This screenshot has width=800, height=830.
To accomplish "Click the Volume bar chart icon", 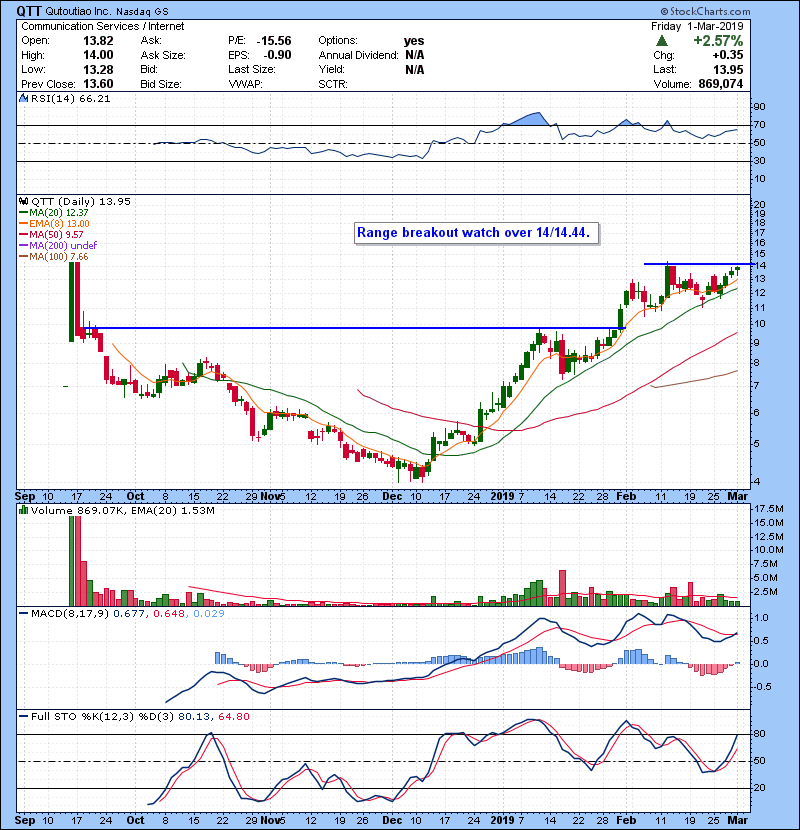I will (x=23, y=510).
